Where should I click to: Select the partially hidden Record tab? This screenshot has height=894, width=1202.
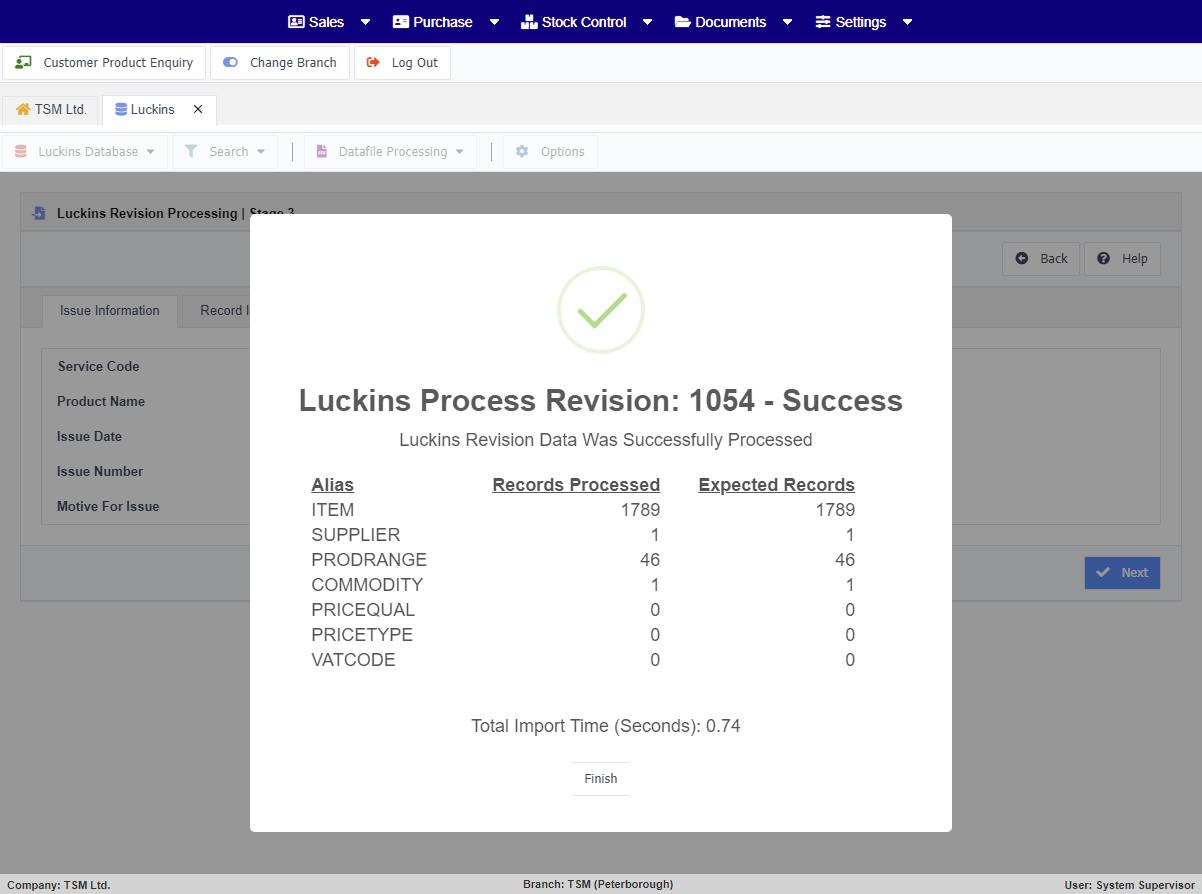coord(216,310)
